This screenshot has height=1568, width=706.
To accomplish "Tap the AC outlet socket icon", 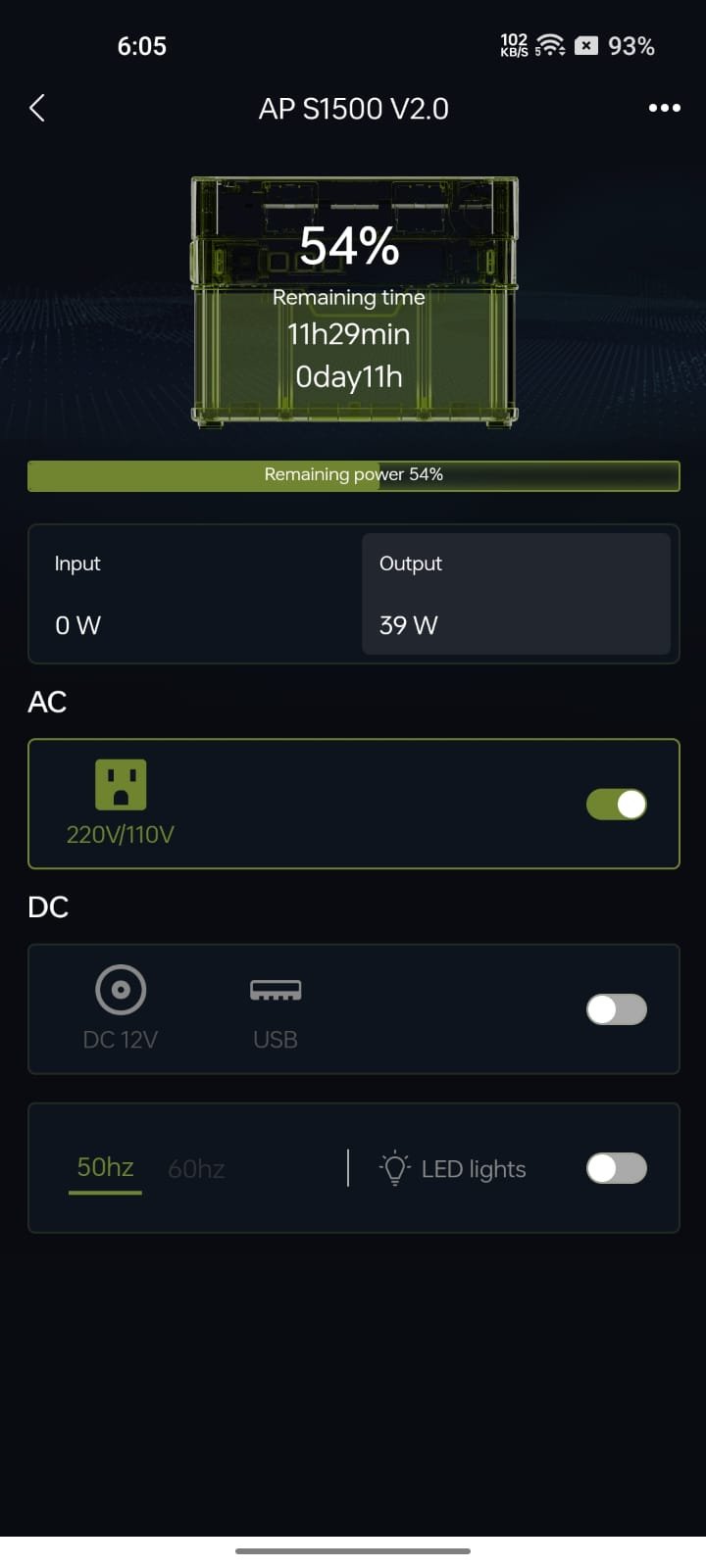I will 121,784.
